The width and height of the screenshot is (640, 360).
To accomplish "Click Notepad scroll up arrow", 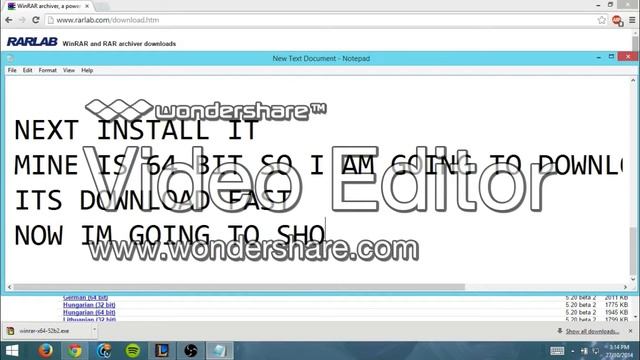I will point(633,80).
